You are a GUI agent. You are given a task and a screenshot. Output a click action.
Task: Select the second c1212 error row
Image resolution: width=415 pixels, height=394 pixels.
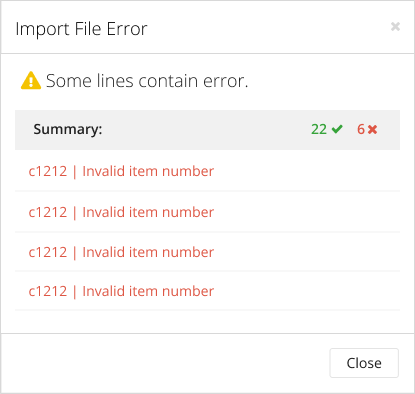(x=207, y=212)
